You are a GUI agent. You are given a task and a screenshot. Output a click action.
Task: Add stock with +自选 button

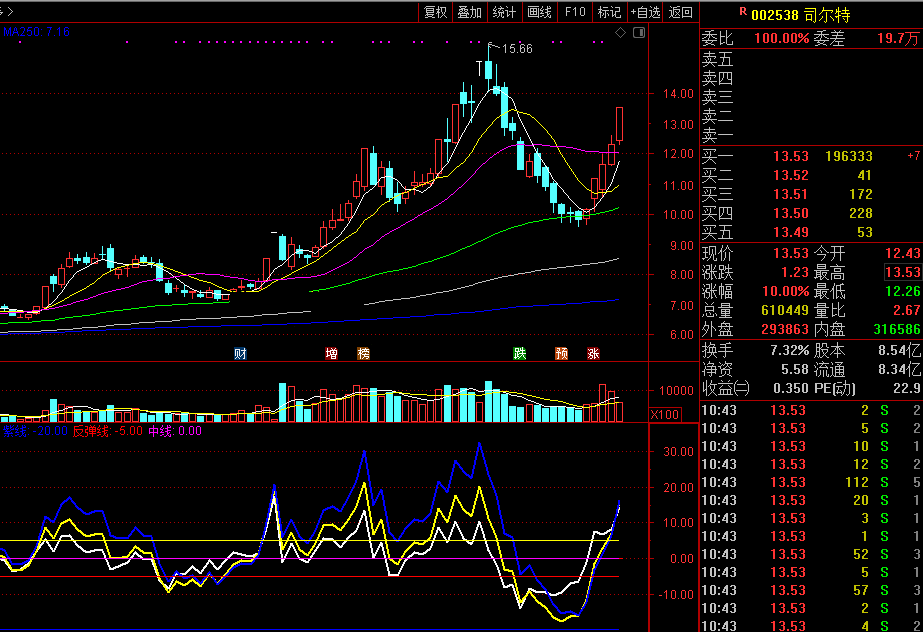(x=645, y=12)
